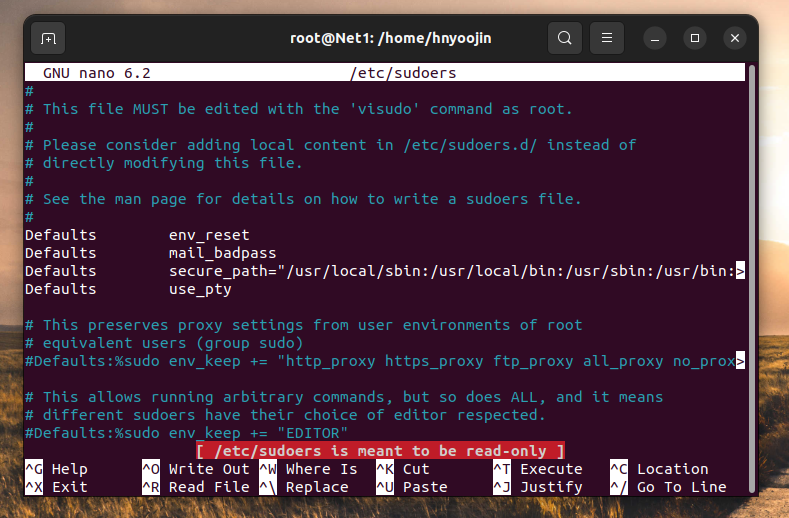Click the > overflow marker on http_proxy line
The height and width of the screenshot is (518, 789).
click(x=740, y=361)
